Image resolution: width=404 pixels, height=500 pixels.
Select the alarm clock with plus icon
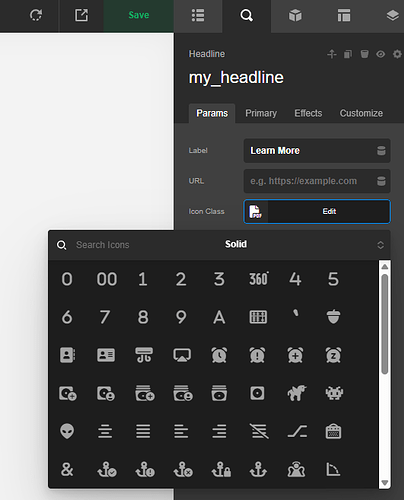[x=295, y=355]
